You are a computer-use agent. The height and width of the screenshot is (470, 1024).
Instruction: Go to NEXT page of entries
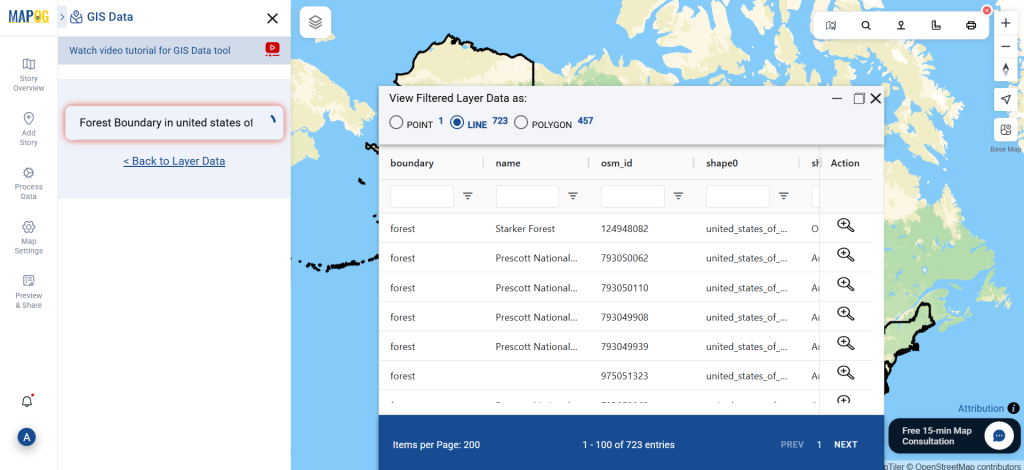[x=845, y=445]
